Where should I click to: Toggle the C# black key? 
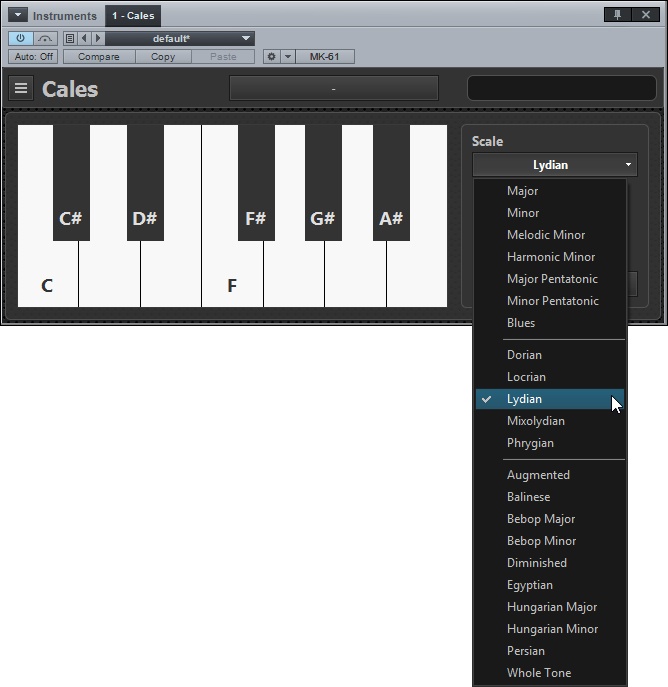(x=71, y=183)
